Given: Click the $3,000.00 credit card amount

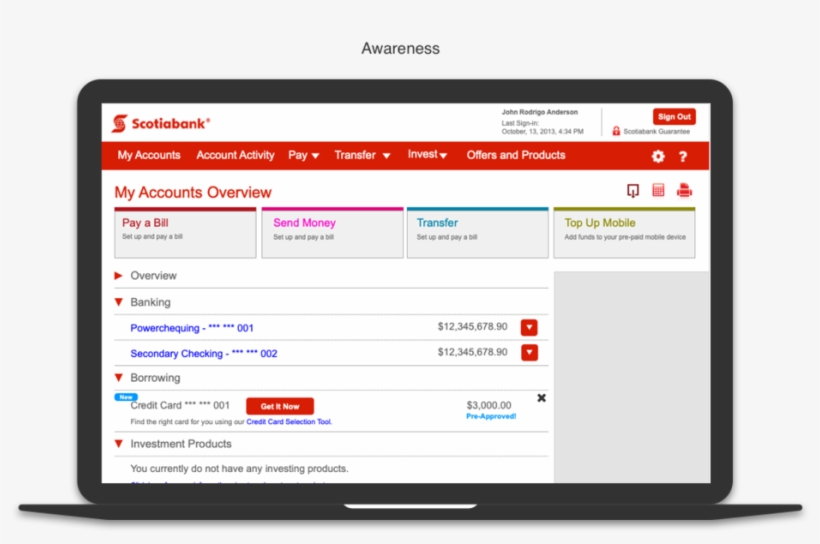Looking at the screenshot, I should click(x=489, y=405).
